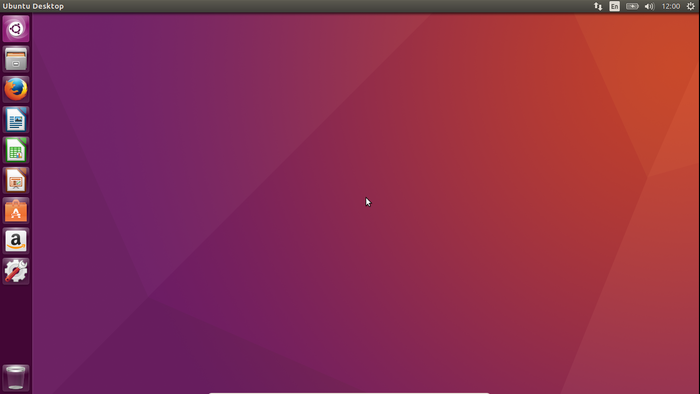Open the sound volume indicator
700x394 pixels.
649,6
